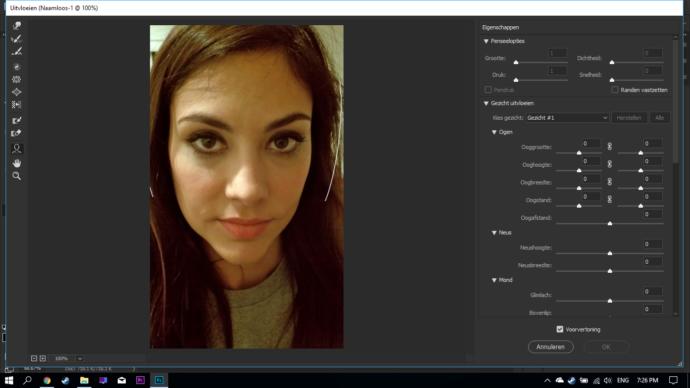
Task: Click the zoom in plus button below canvas
Action: point(43,359)
